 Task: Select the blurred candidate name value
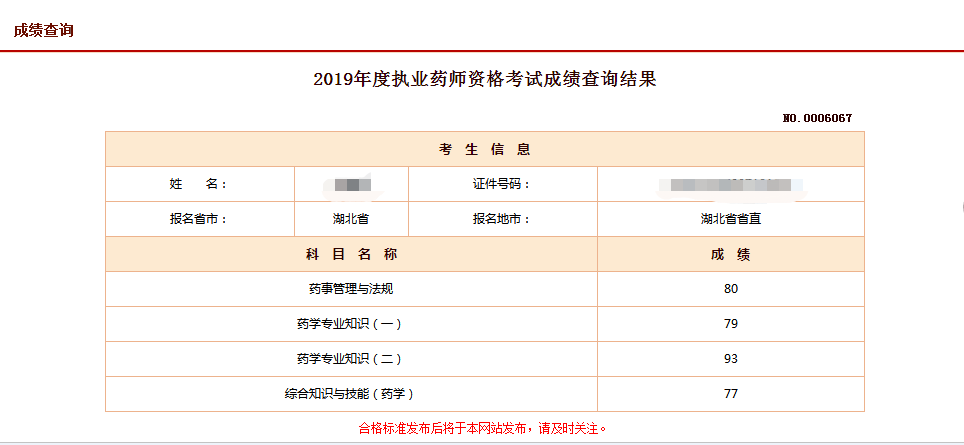pyautogui.click(x=352, y=185)
